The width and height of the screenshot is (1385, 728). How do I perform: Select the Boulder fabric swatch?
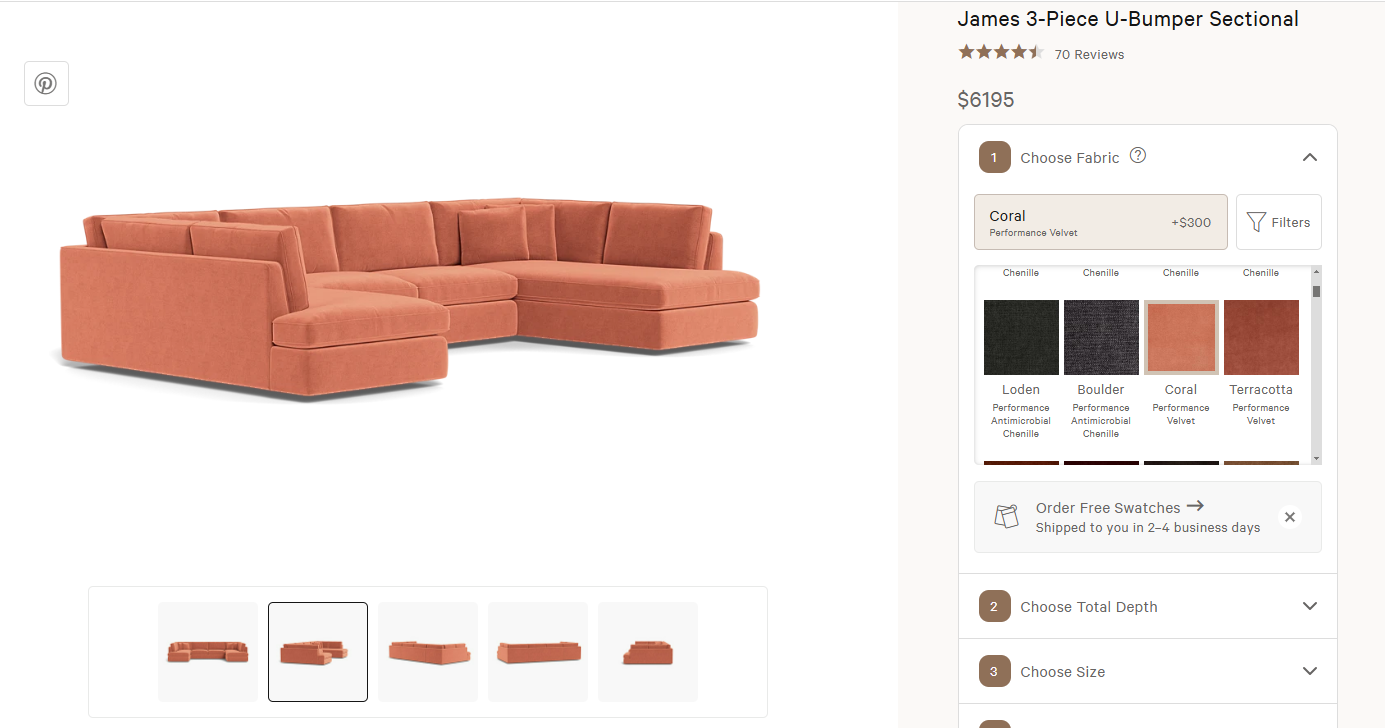(1101, 337)
